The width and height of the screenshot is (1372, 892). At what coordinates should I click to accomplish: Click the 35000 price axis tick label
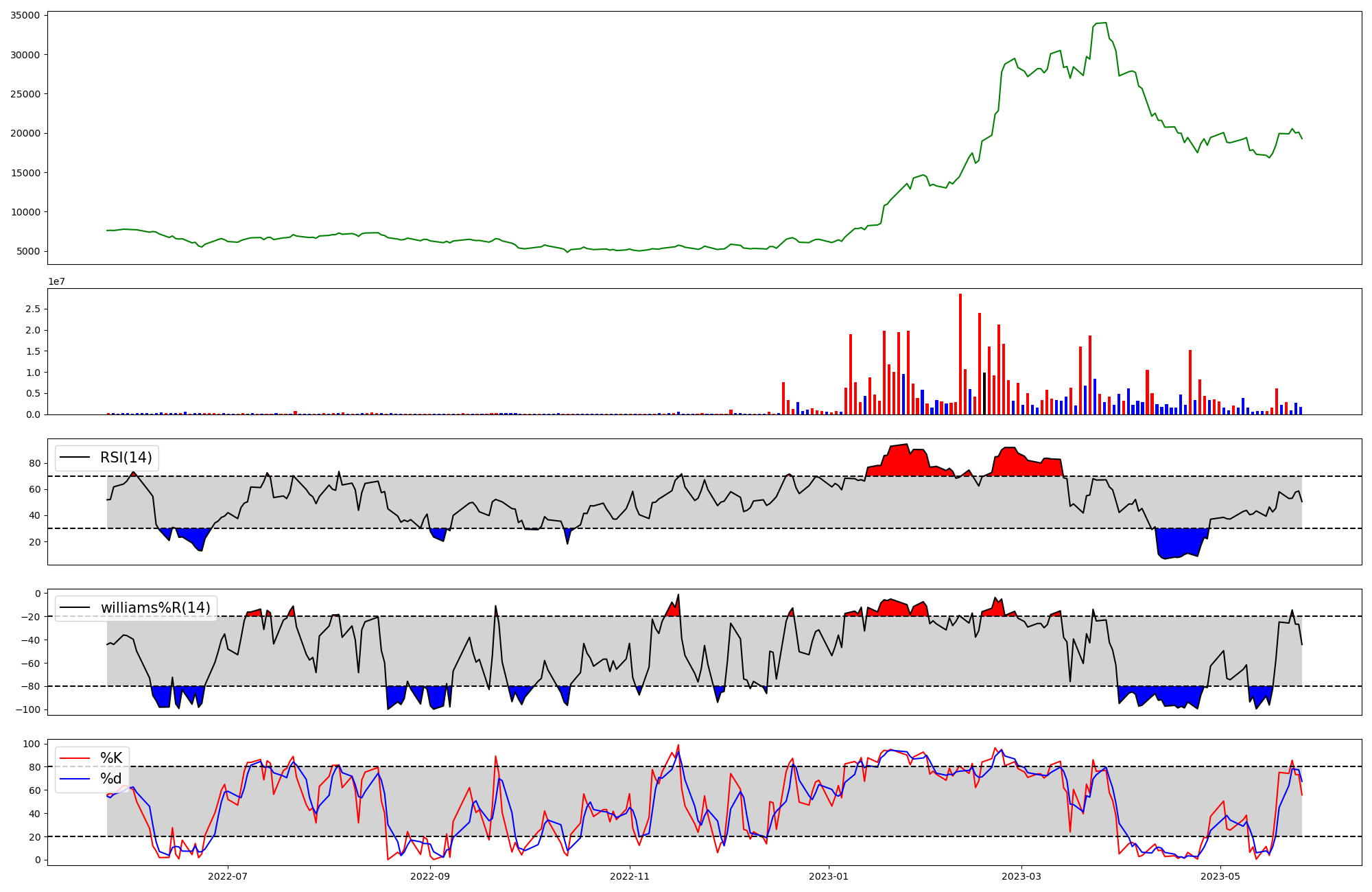[25, 15]
